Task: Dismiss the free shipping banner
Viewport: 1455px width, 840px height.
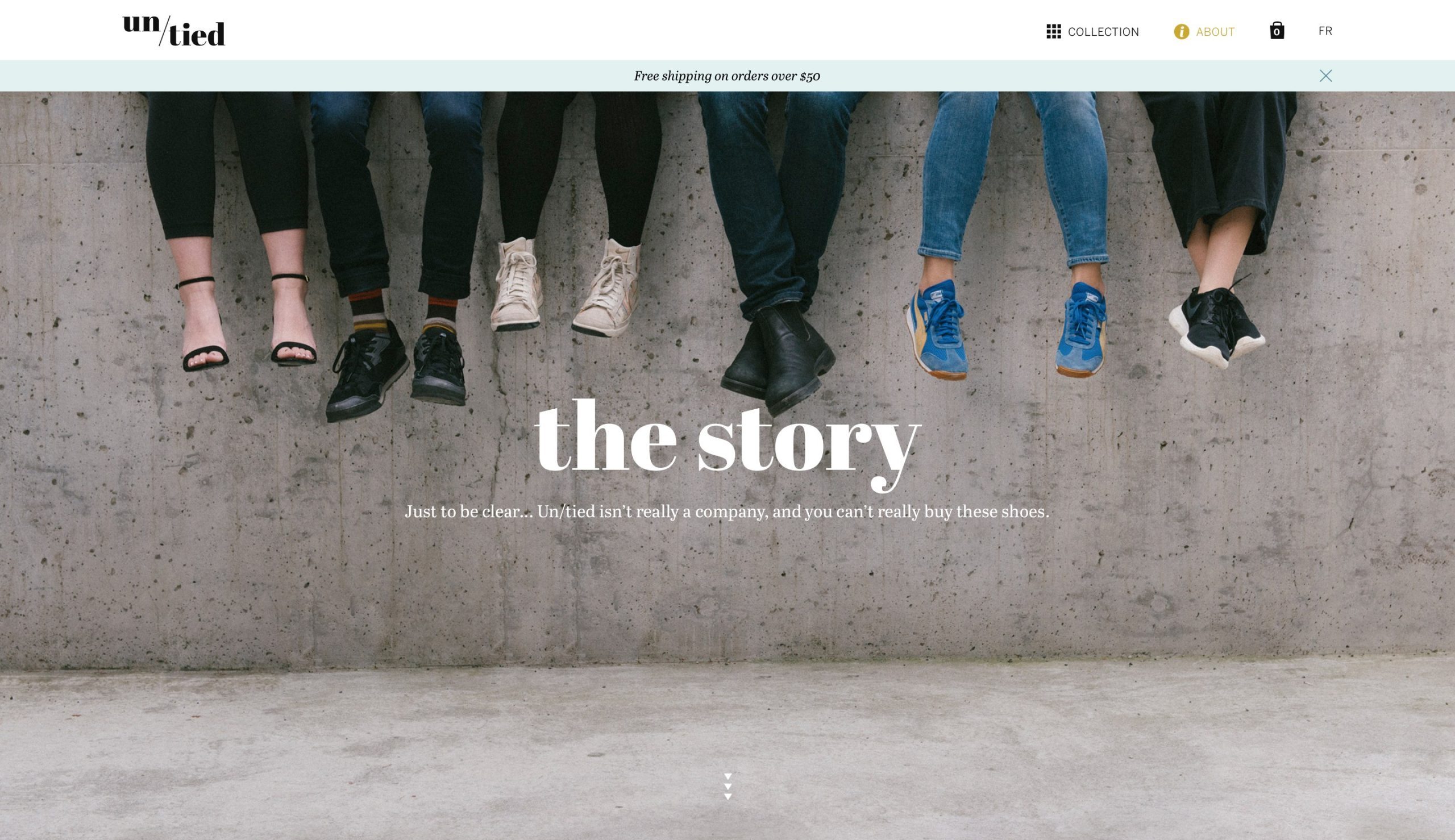Action: point(1325,76)
